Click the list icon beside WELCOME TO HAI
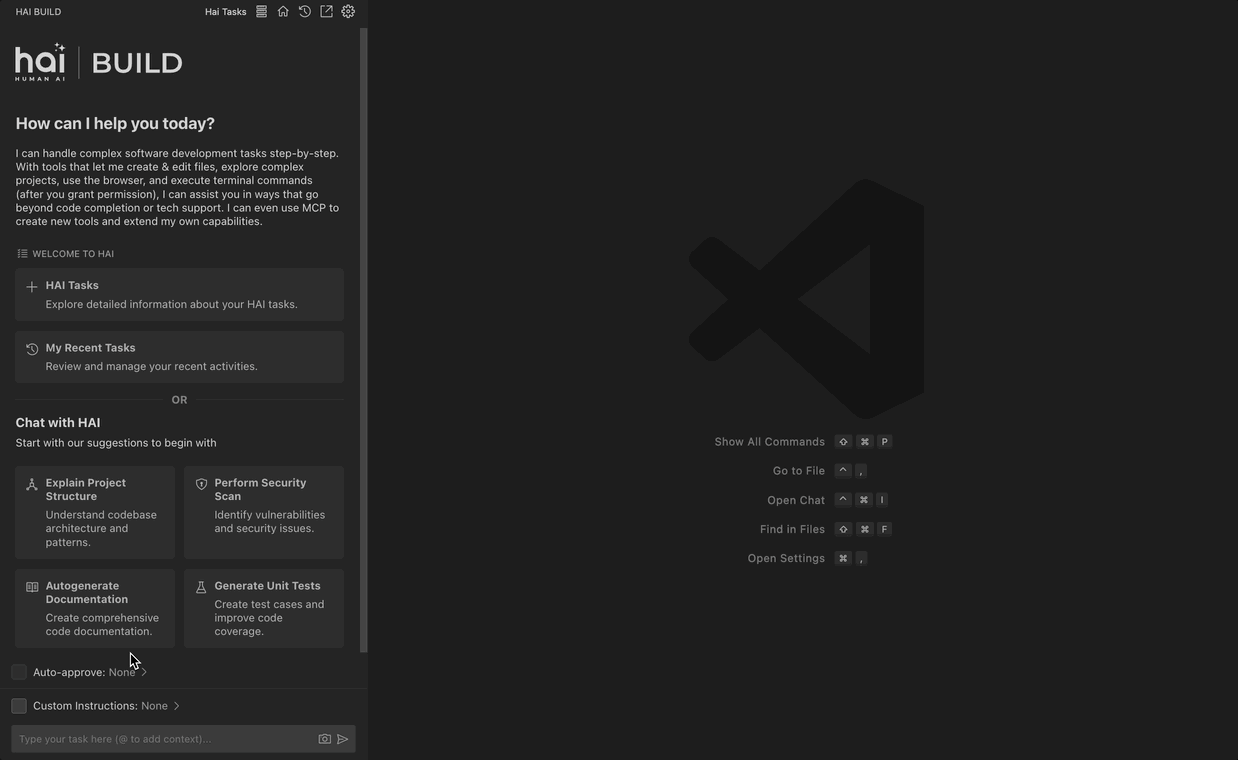Viewport: 1238px width, 760px height. (22, 254)
